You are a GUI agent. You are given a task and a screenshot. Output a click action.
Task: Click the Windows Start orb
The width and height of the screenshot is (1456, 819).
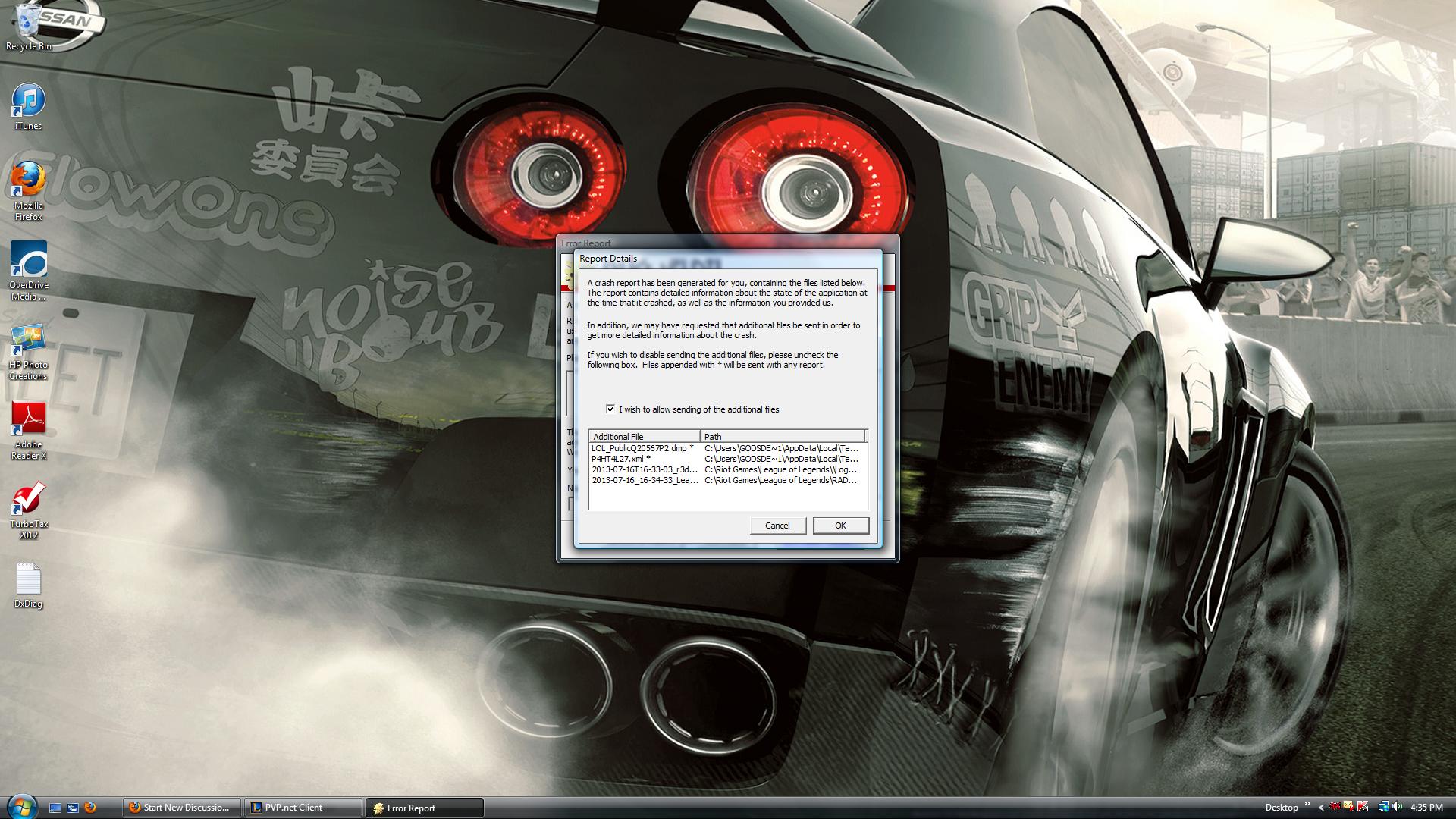pos(21,807)
